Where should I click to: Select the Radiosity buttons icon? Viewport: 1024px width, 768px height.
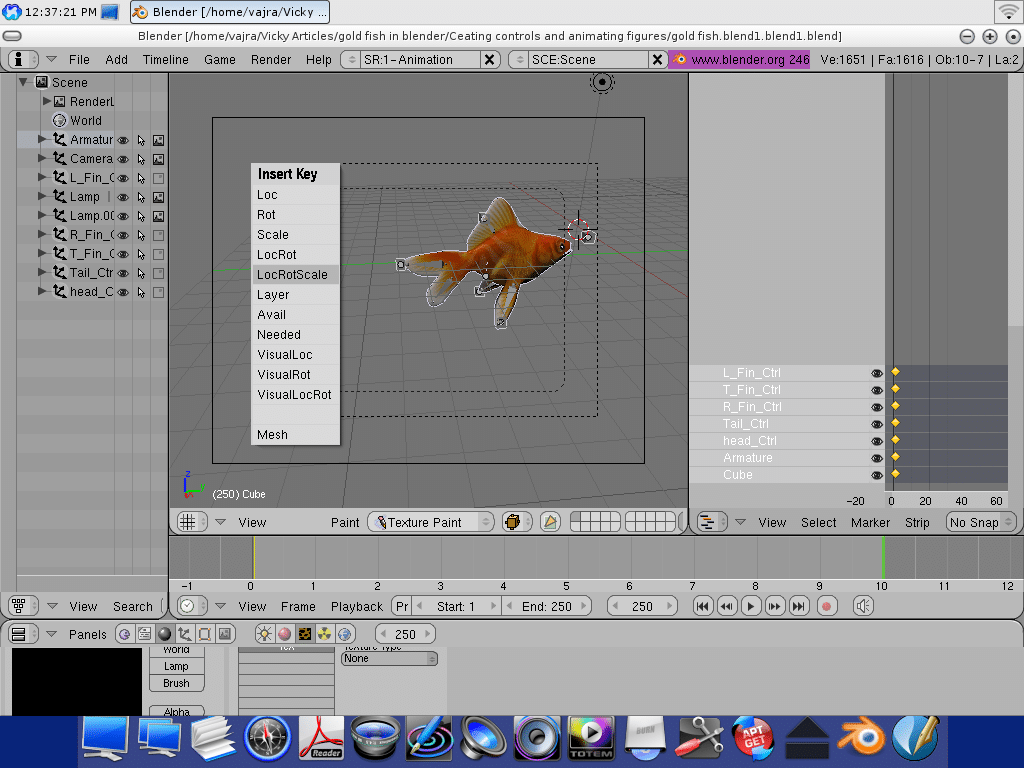click(325, 634)
